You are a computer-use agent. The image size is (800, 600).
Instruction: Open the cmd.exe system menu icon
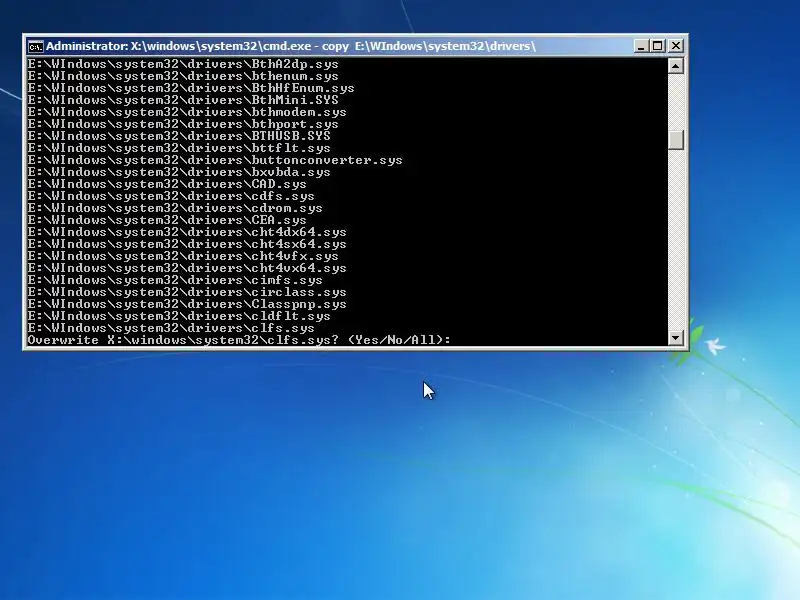point(35,46)
